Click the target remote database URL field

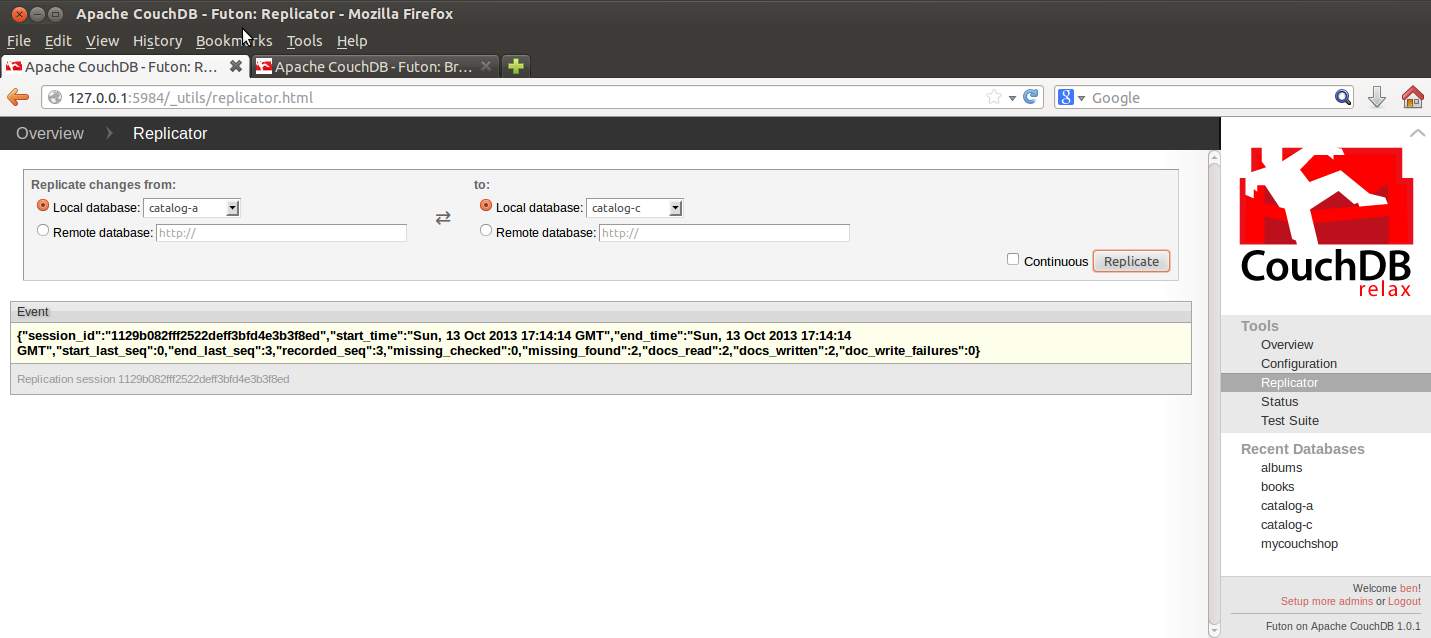tap(724, 233)
